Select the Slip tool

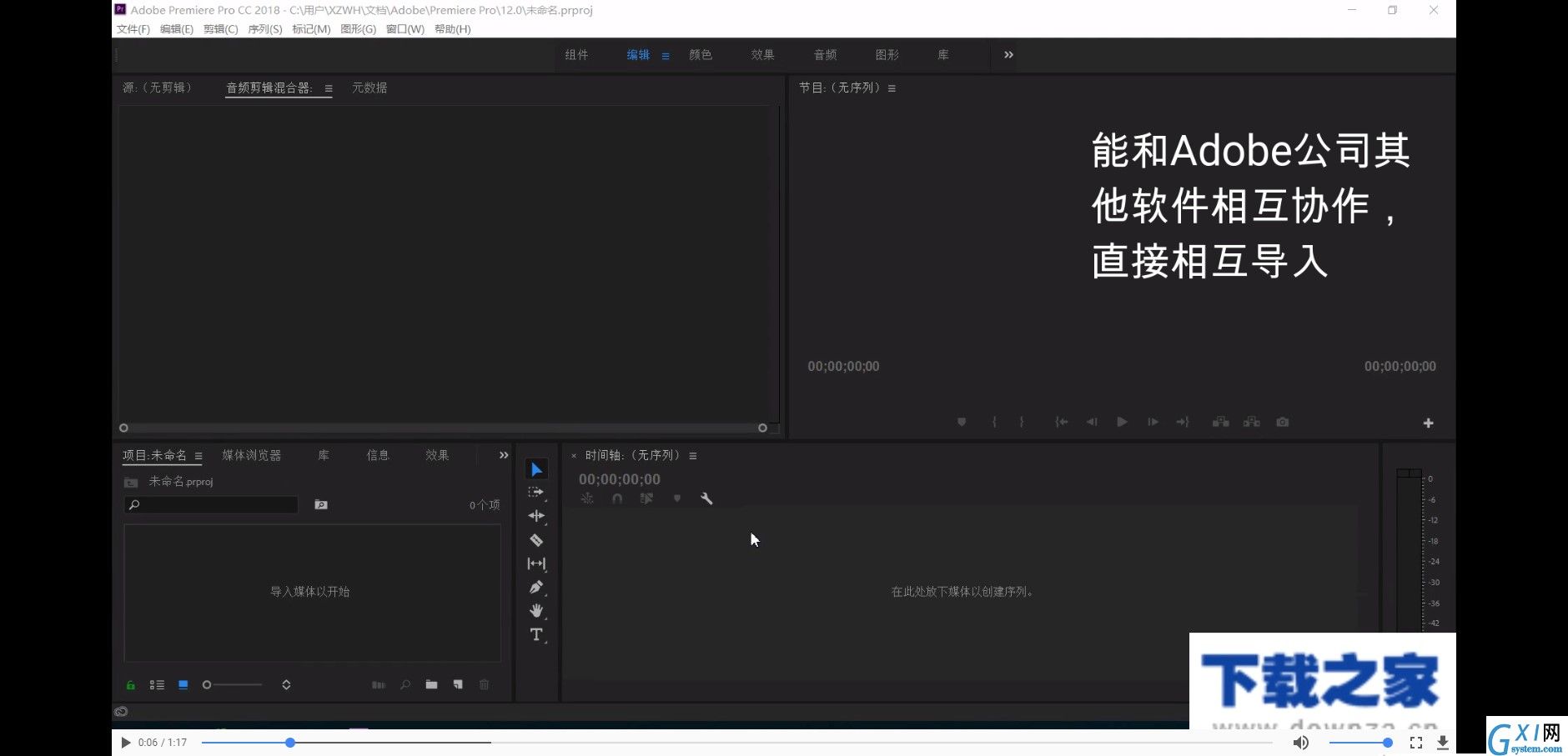tap(536, 563)
